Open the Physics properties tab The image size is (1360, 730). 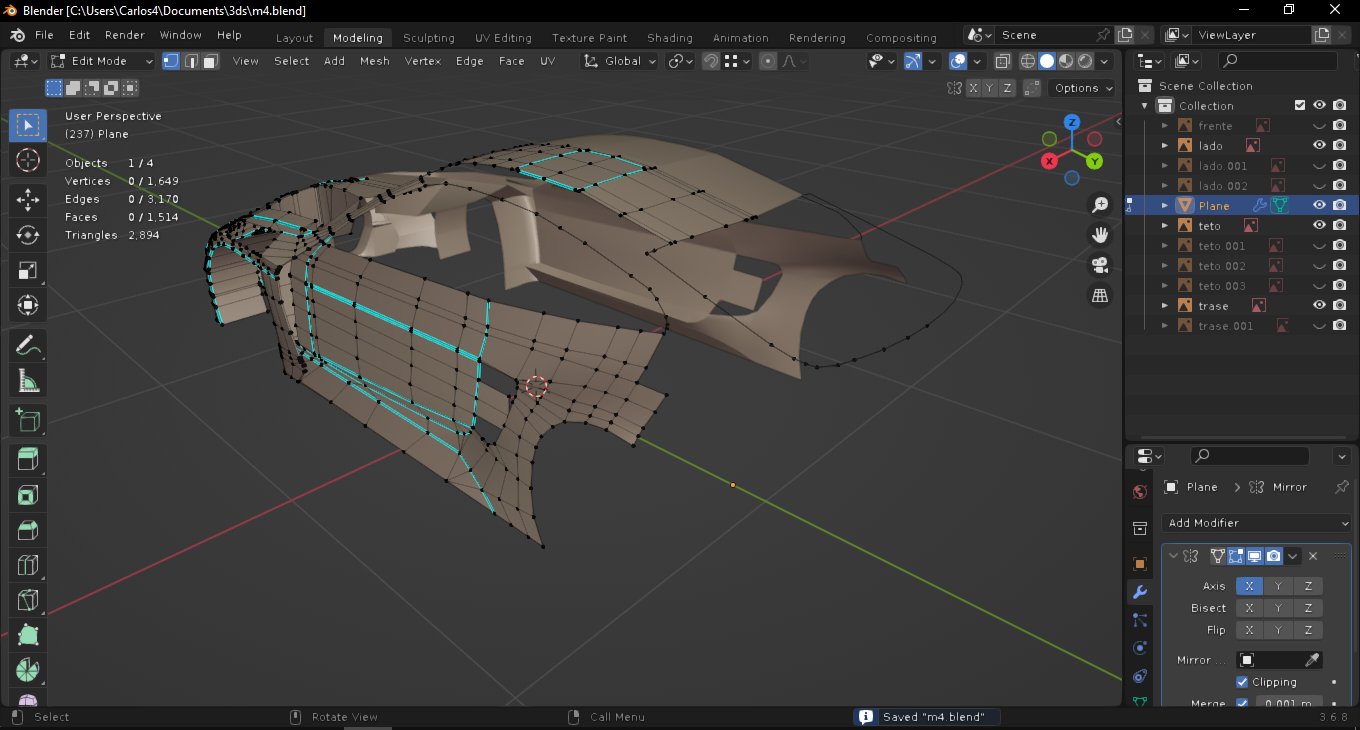click(x=1140, y=648)
